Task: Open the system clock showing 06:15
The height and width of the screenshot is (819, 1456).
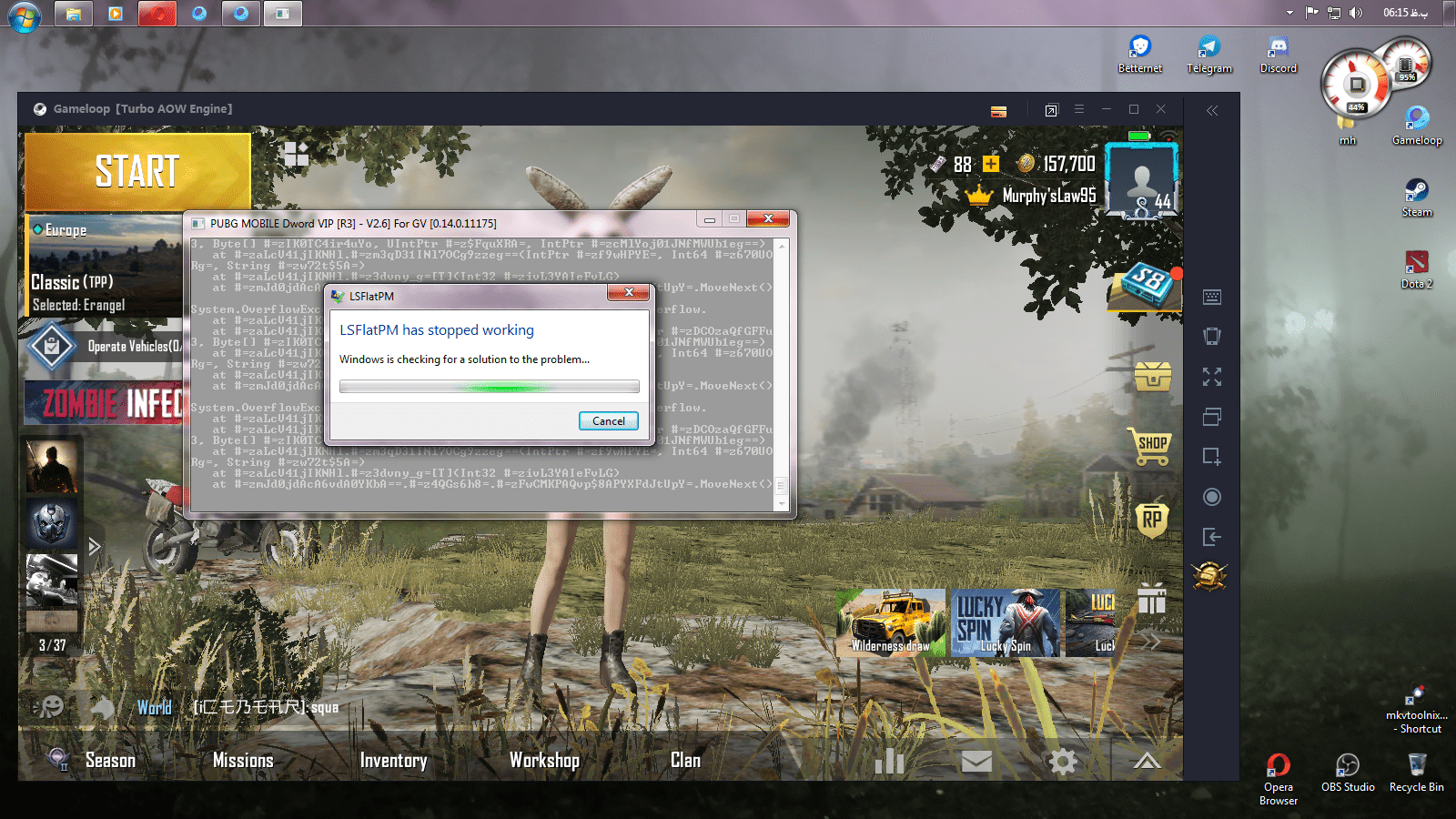Action: [1406, 13]
